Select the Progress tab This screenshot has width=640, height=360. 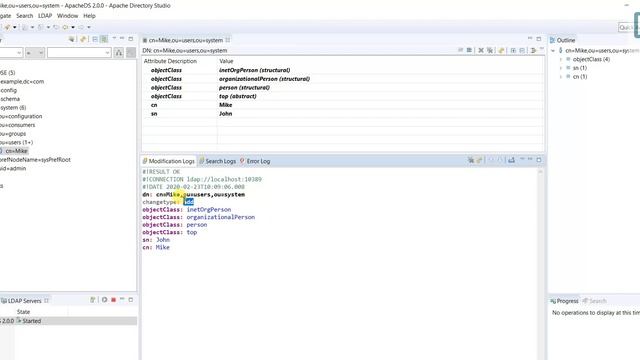(x=564, y=301)
